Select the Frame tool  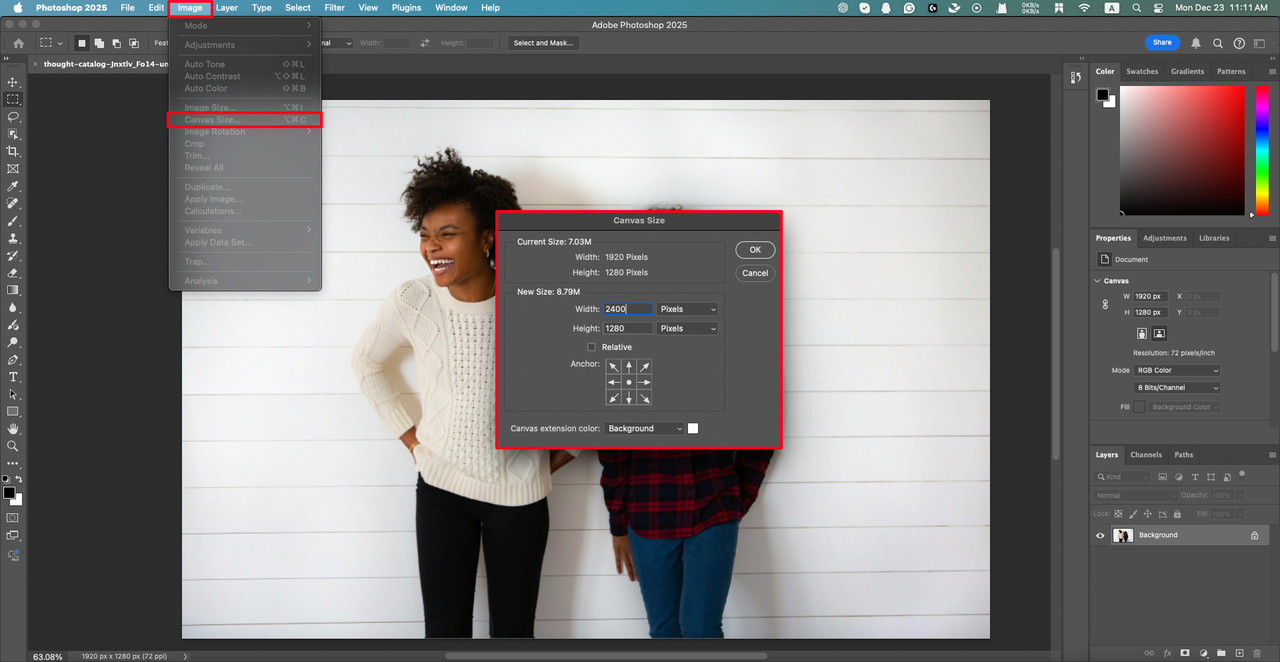[13, 169]
